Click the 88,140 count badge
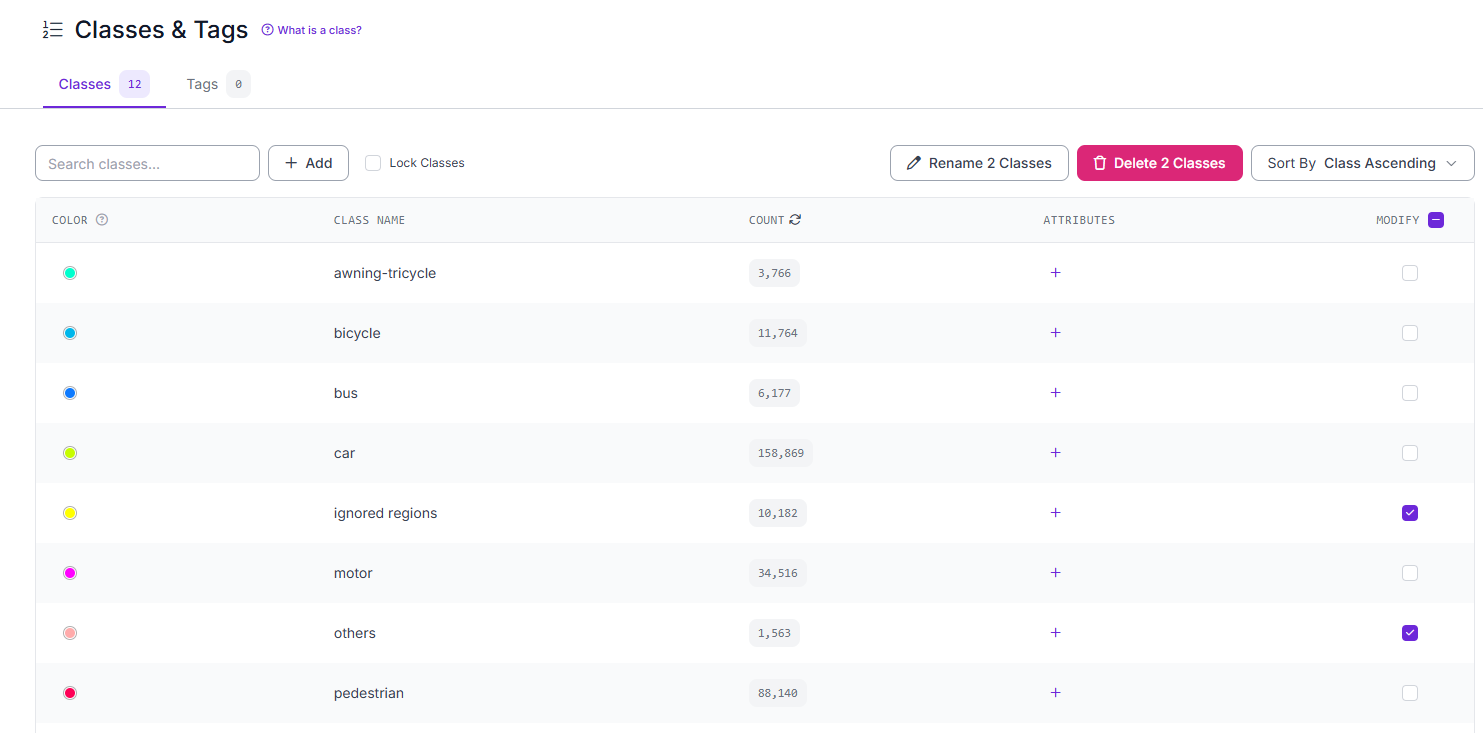1483x733 pixels. coord(778,693)
